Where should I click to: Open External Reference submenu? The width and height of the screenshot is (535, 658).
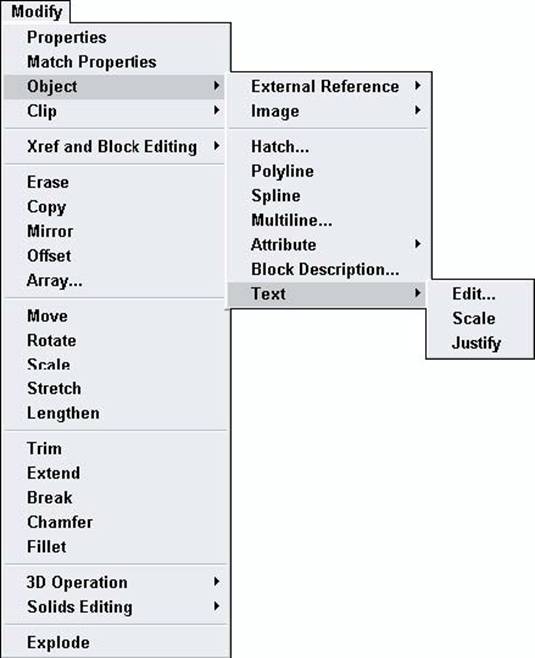coord(327,86)
